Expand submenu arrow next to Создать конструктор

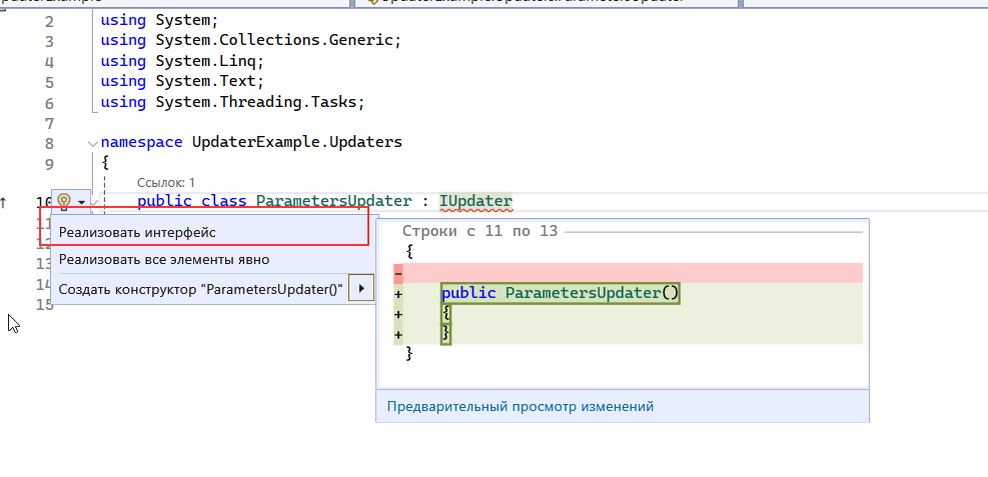click(x=361, y=289)
